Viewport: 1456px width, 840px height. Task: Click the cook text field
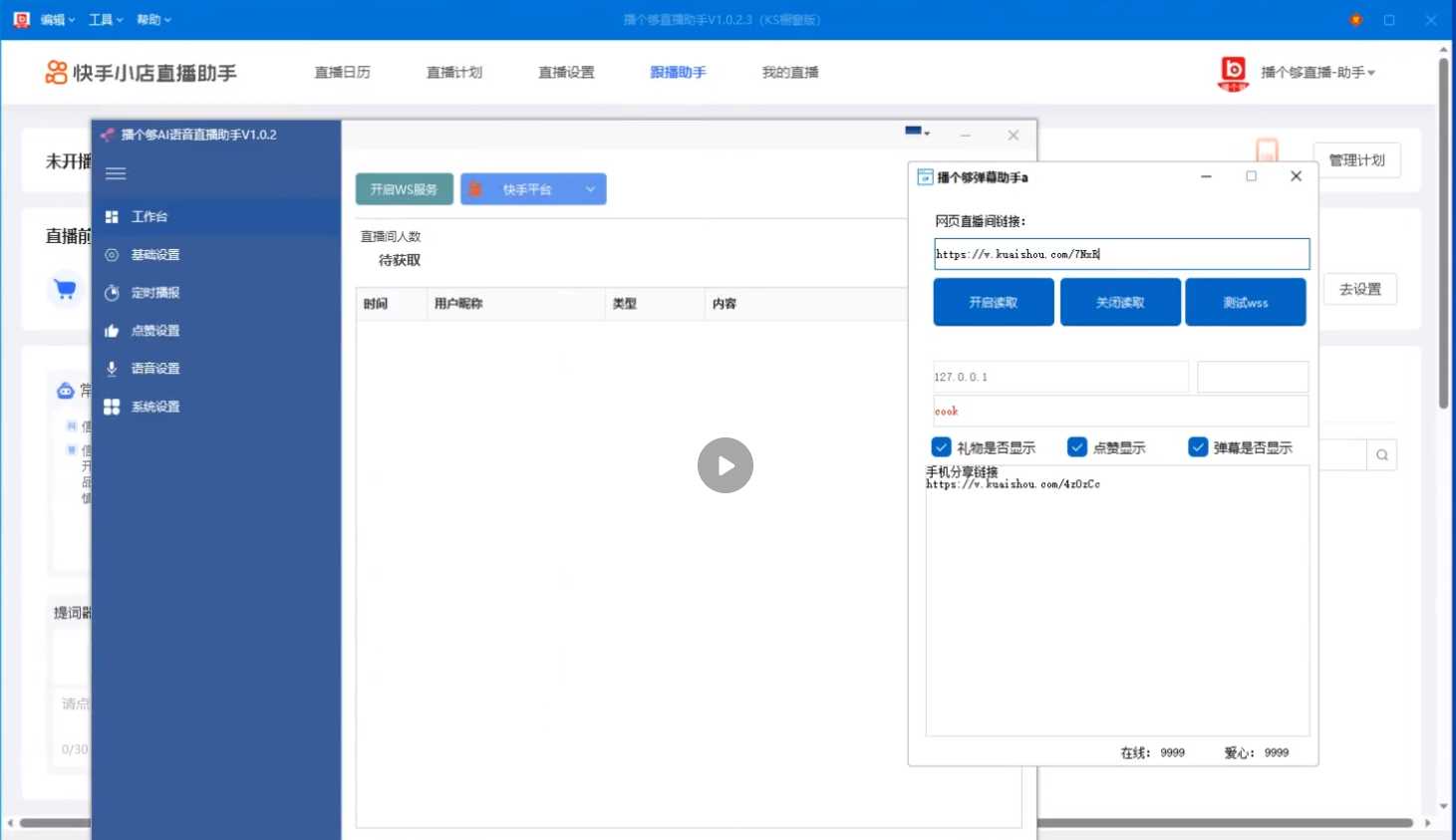pyautogui.click(x=1121, y=411)
